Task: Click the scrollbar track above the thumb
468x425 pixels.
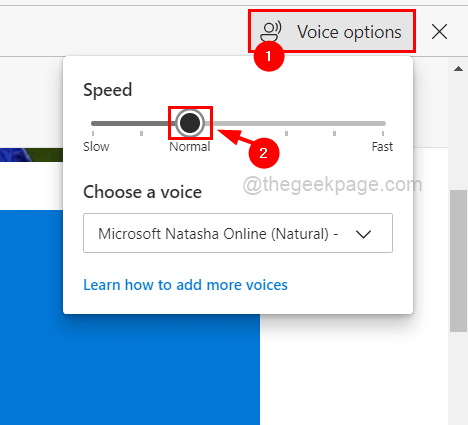Action: tap(458, 133)
